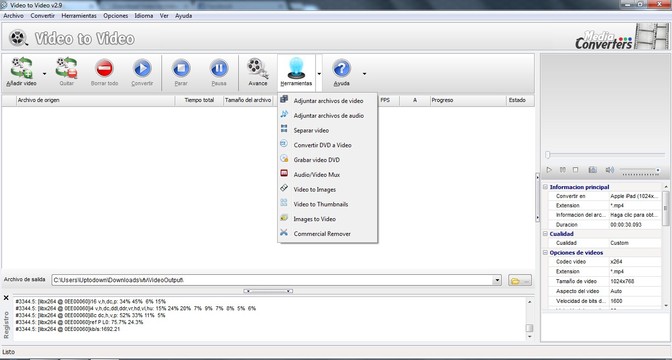Expand the Añadir video dropdown arrow
Viewport: 672px width, 360px height.
pos(44,73)
